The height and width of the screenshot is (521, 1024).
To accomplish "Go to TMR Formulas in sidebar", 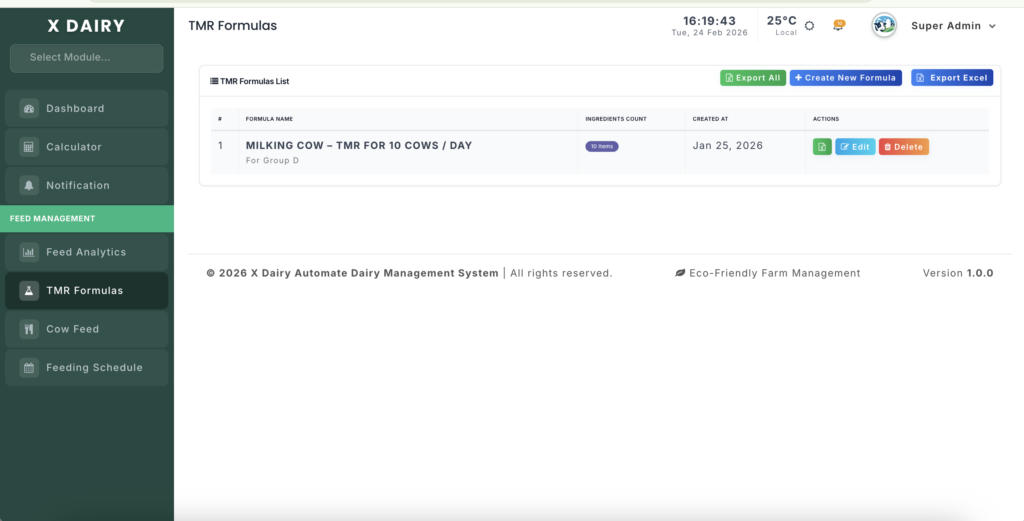I will (86, 291).
